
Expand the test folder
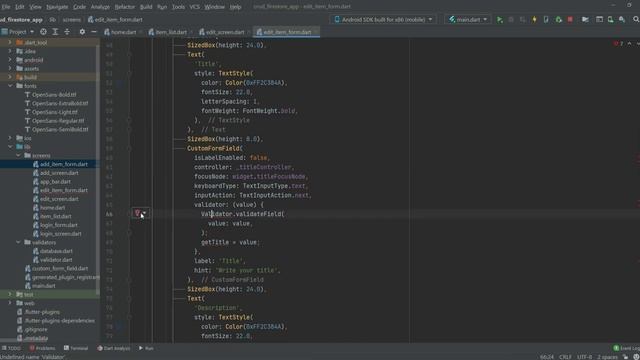(x=10, y=294)
